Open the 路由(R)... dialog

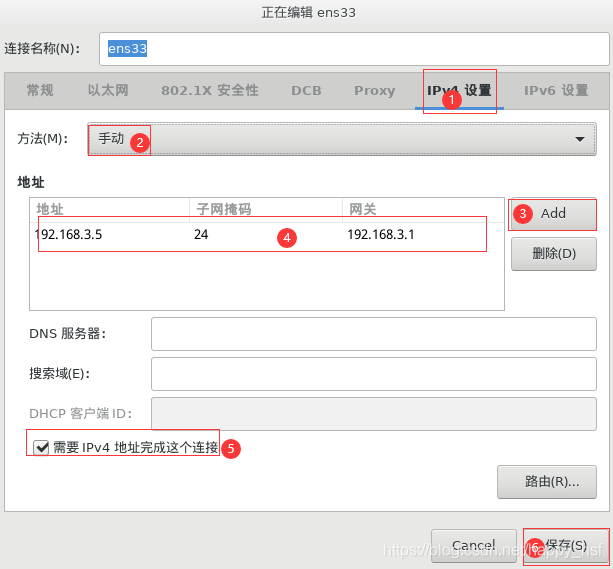click(x=547, y=482)
